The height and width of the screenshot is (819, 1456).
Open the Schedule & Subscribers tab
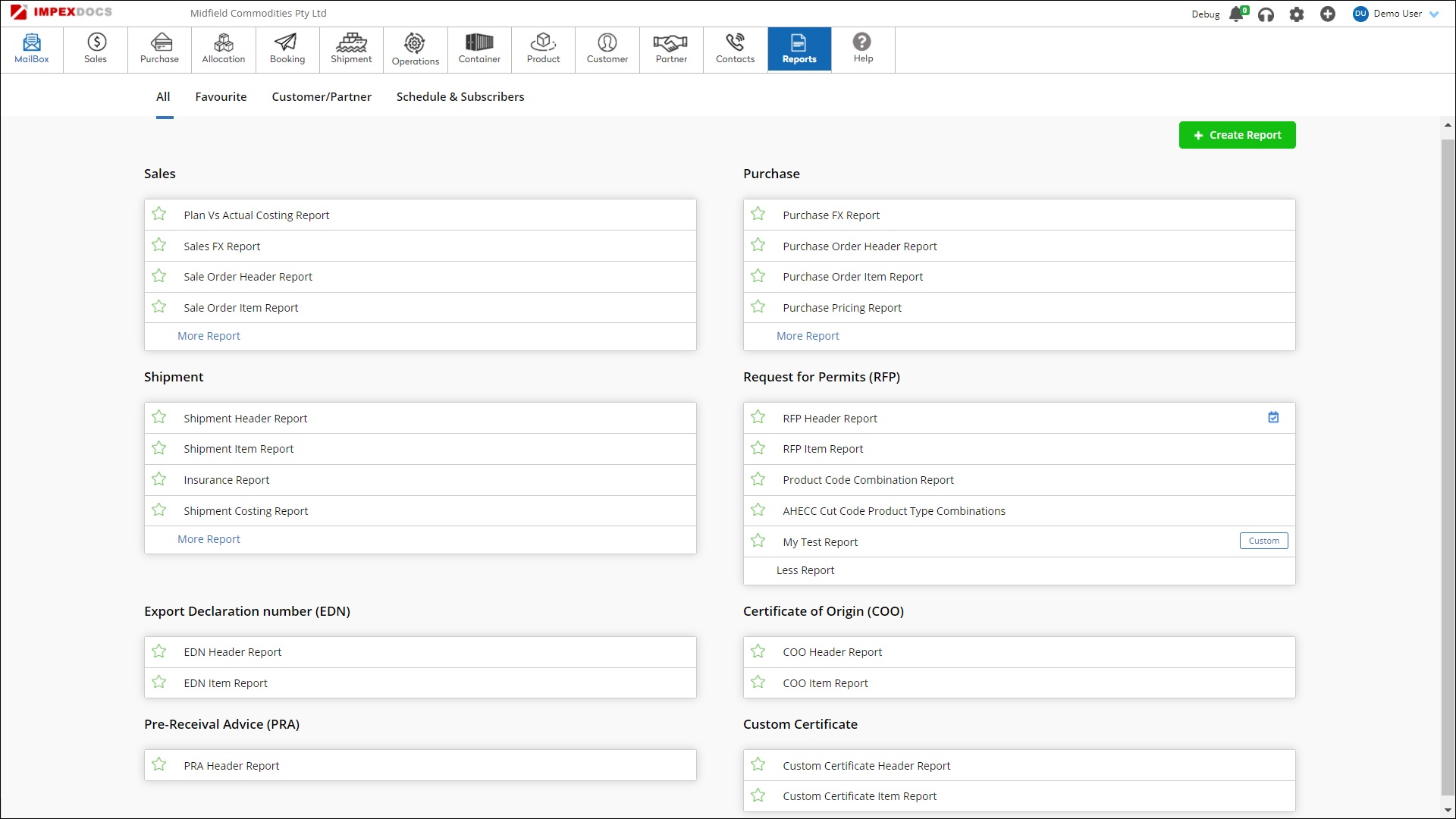(x=460, y=97)
